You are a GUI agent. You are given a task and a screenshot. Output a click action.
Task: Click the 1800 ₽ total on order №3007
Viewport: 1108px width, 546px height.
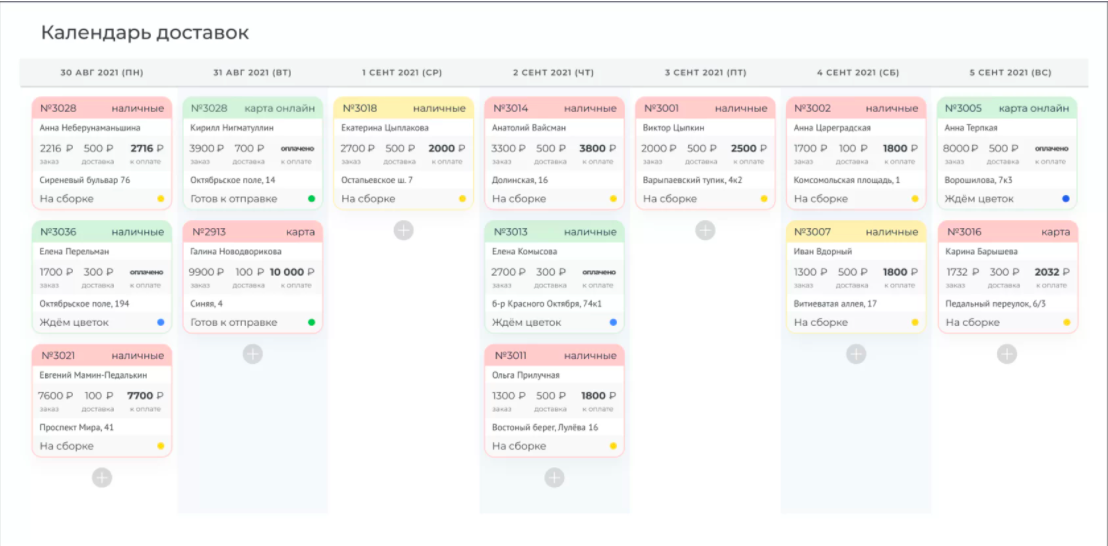[894, 272]
